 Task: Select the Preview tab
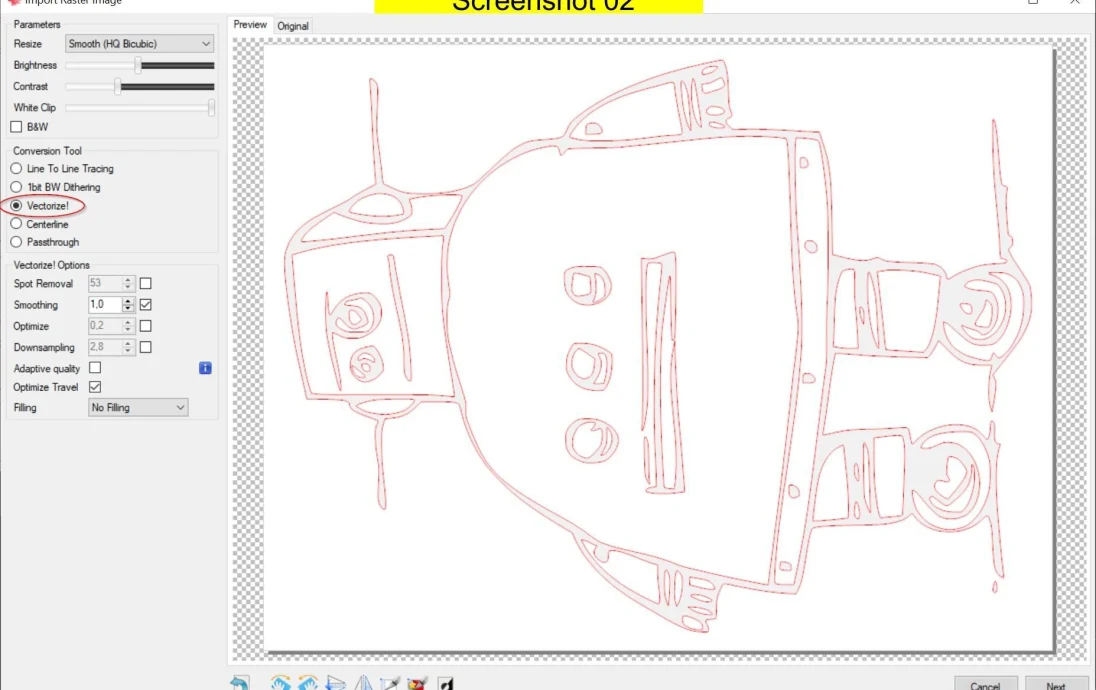click(x=250, y=25)
